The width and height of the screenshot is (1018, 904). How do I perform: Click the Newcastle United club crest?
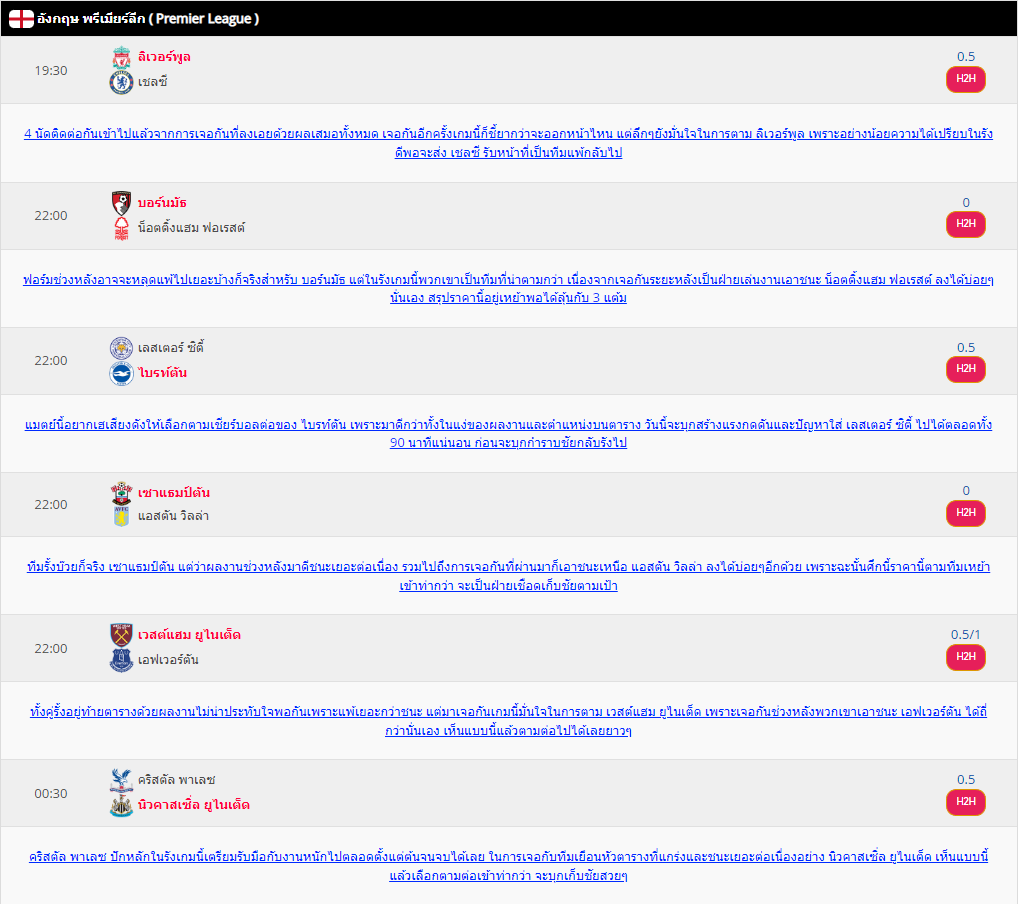click(x=121, y=805)
